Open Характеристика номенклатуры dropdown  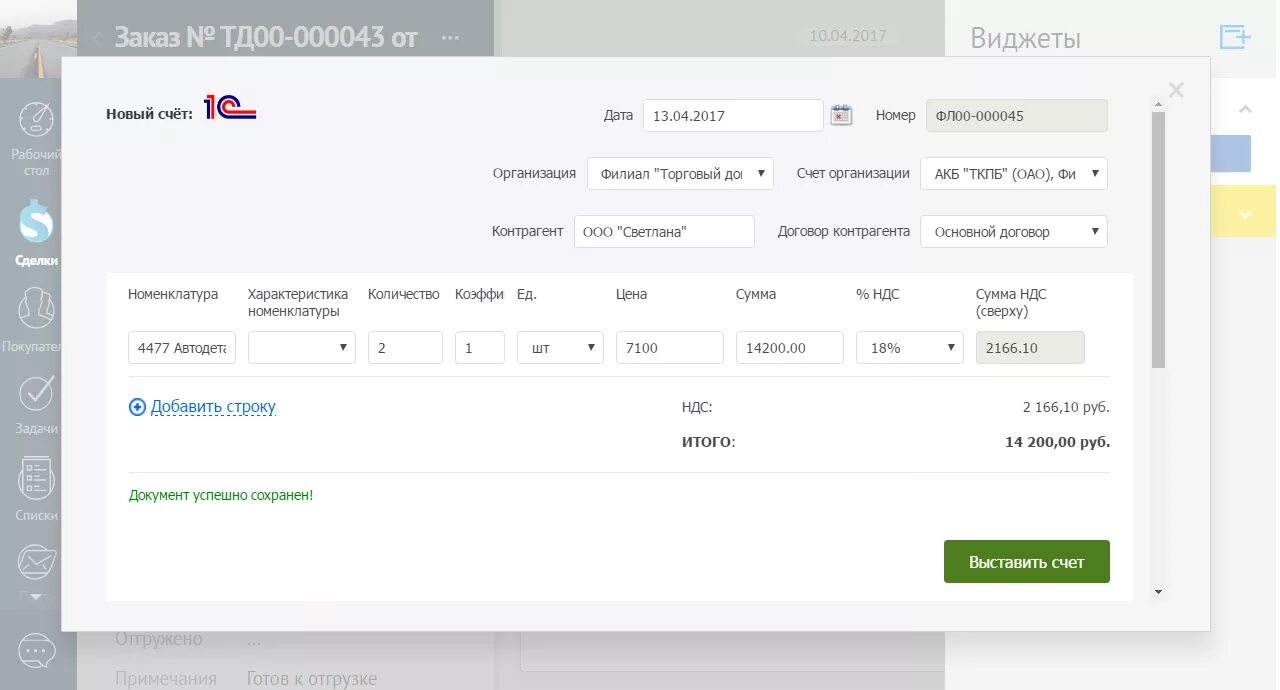pyautogui.click(x=302, y=347)
